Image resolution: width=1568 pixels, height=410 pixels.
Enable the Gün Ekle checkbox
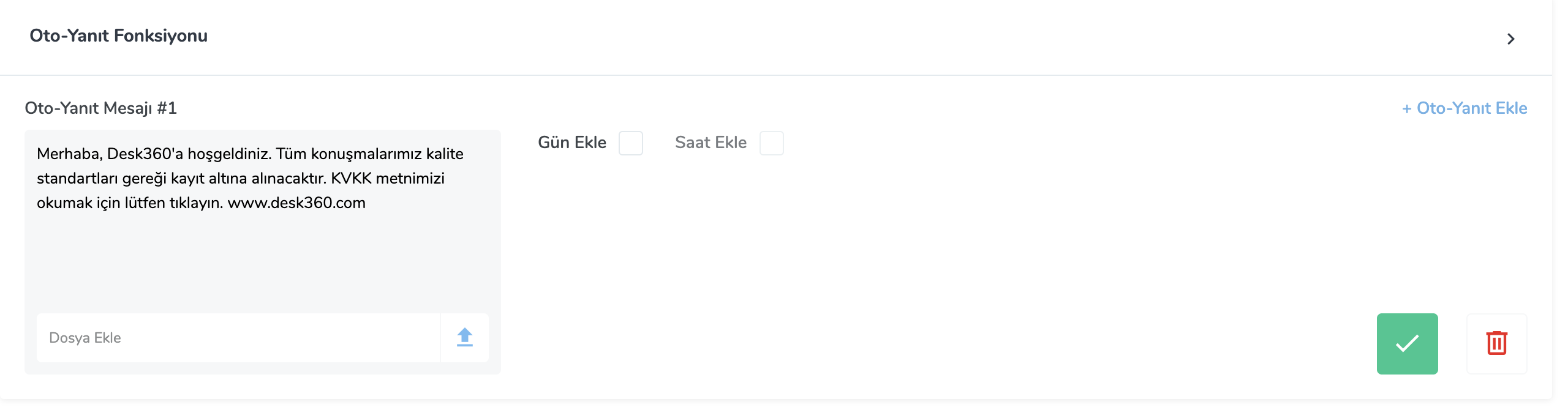[630, 143]
